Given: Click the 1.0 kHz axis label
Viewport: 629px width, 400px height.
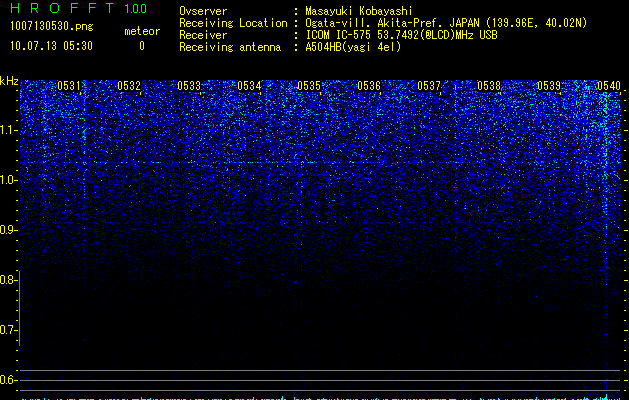Looking at the screenshot, I should point(9,180).
